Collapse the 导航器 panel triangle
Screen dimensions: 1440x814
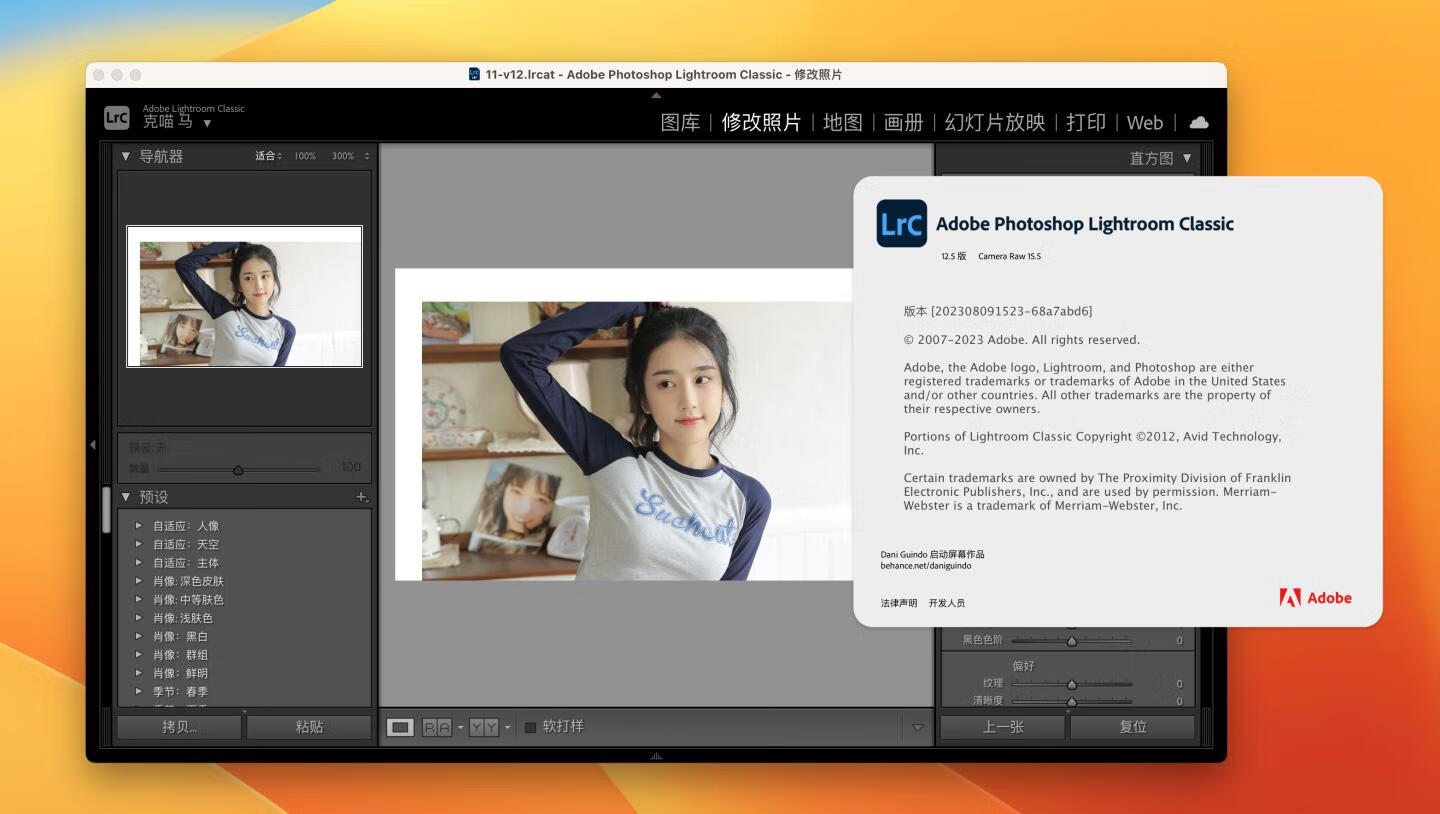(126, 156)
